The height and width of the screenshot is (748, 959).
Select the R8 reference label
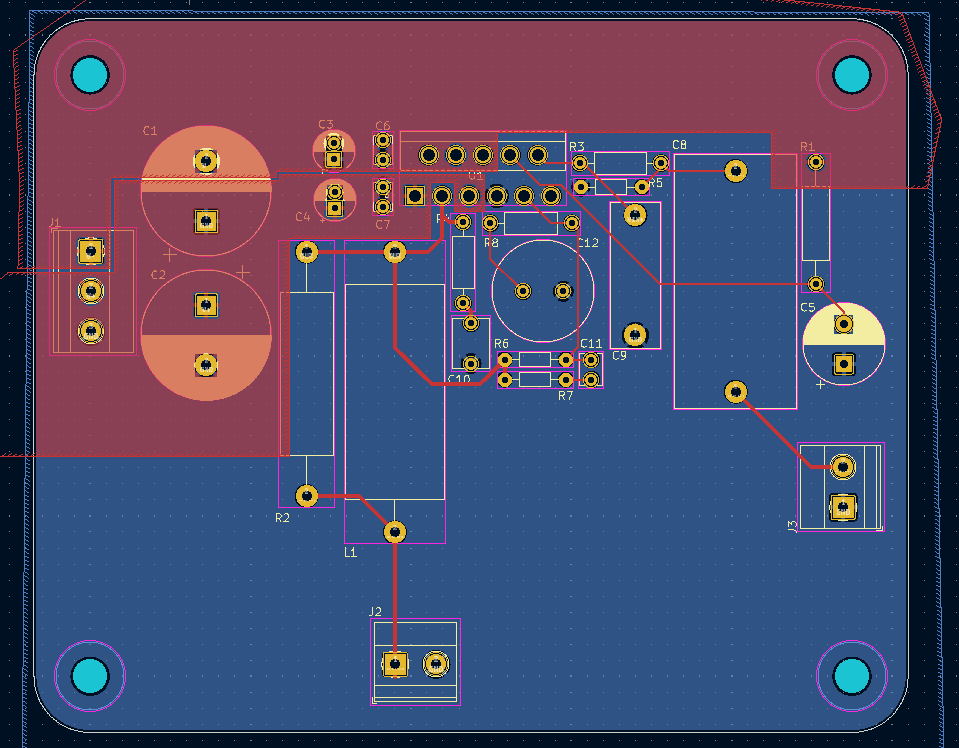pyautogui.click(x=491, y=243)
